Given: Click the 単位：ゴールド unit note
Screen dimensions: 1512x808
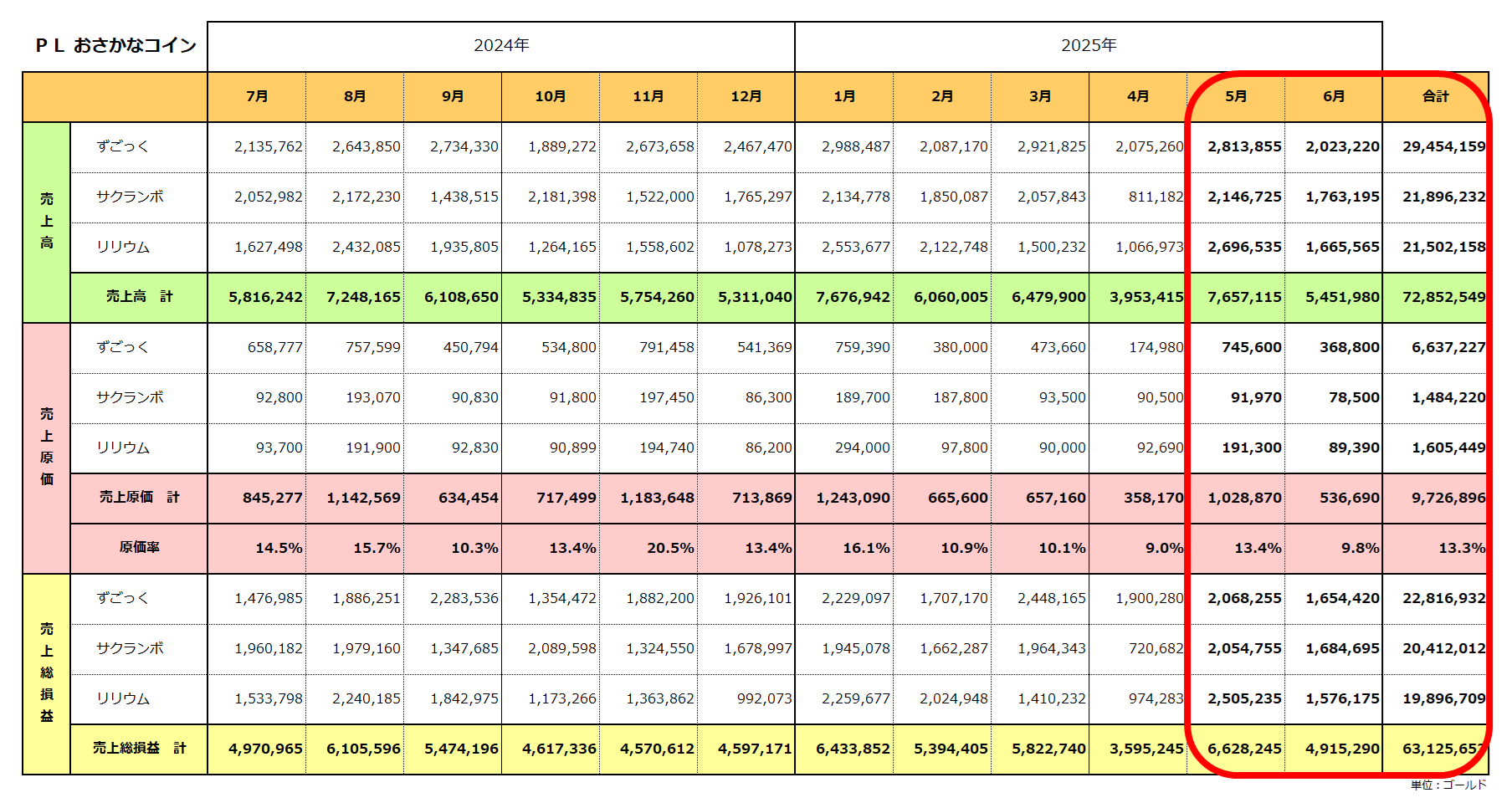Looking at the screenshot, I should point(1448,785).
